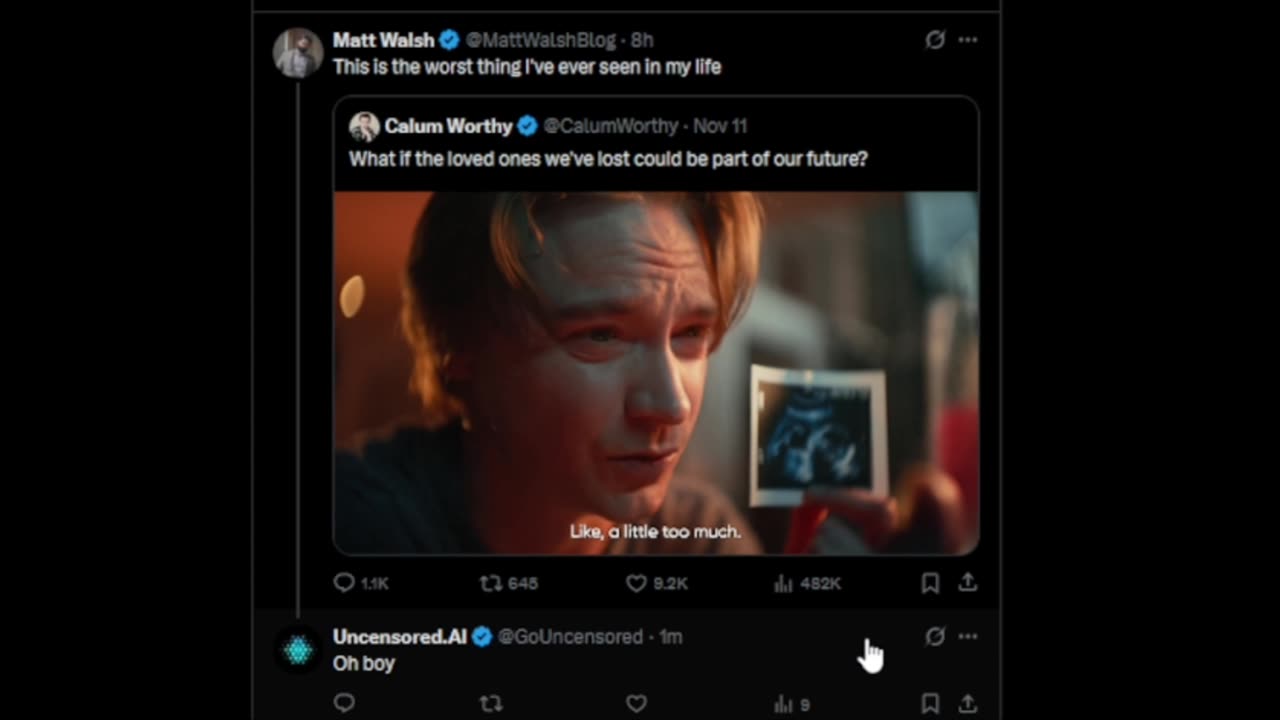Bookmark Matt Walsh's tweet
1280x720 pixels.
tap(930, 583)
